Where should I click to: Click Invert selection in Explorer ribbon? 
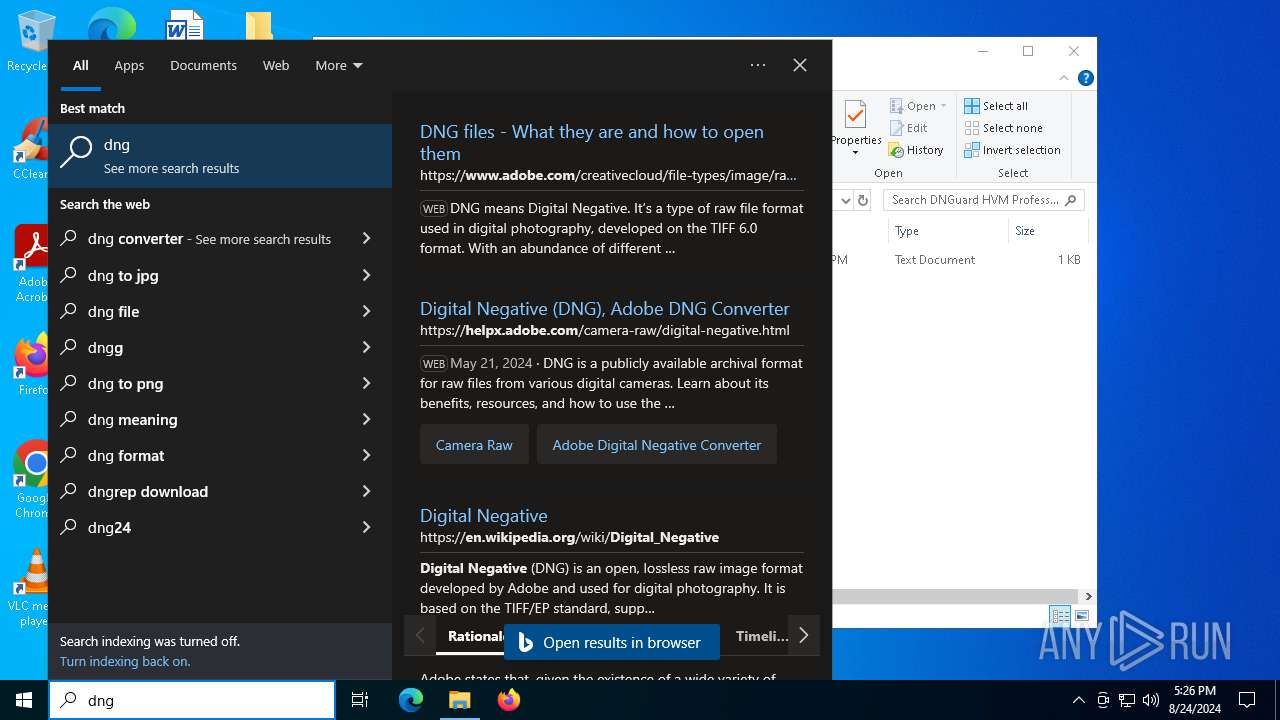(1012, 150)
